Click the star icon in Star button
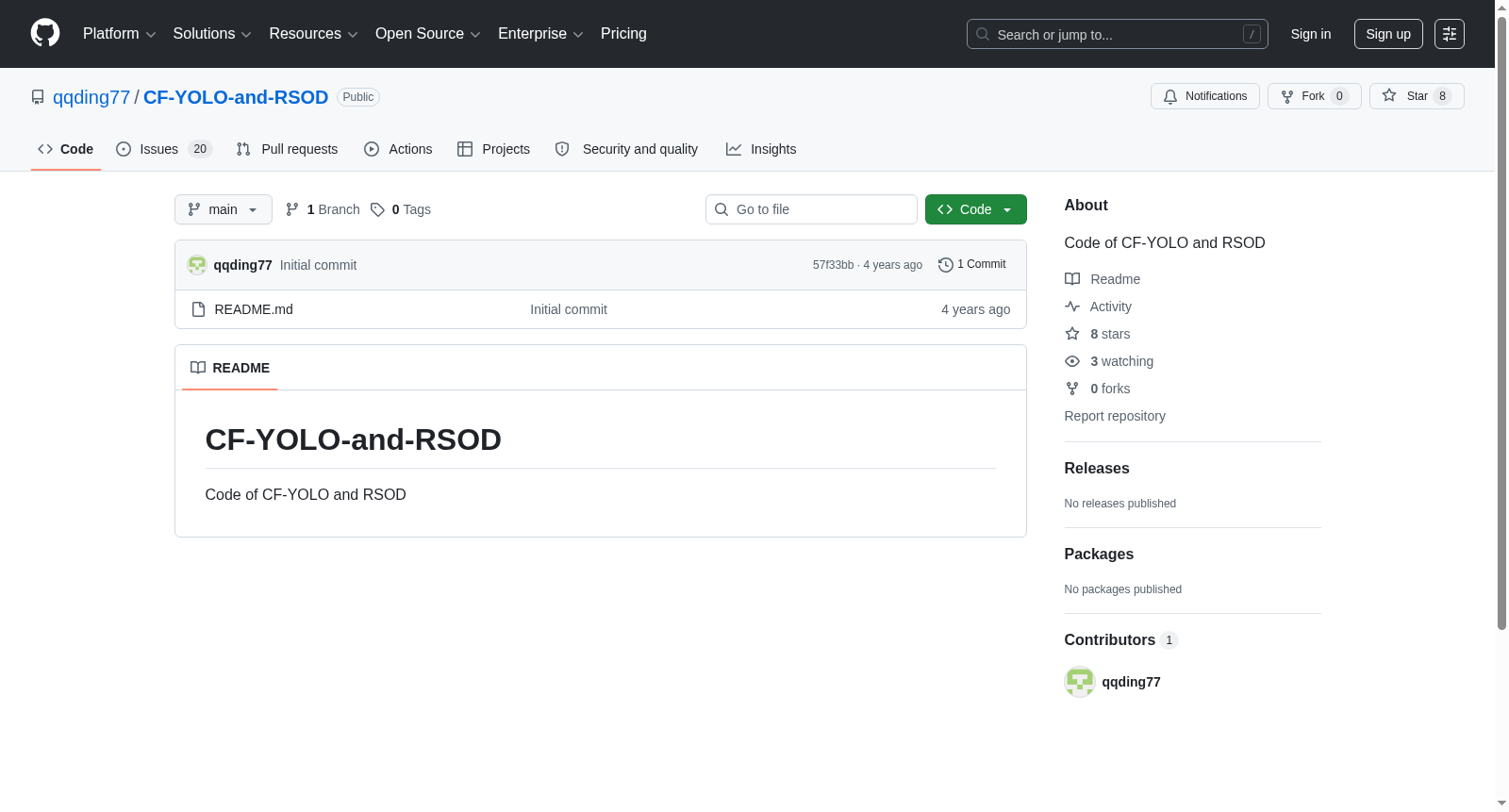 click(x=1389, y=95)
